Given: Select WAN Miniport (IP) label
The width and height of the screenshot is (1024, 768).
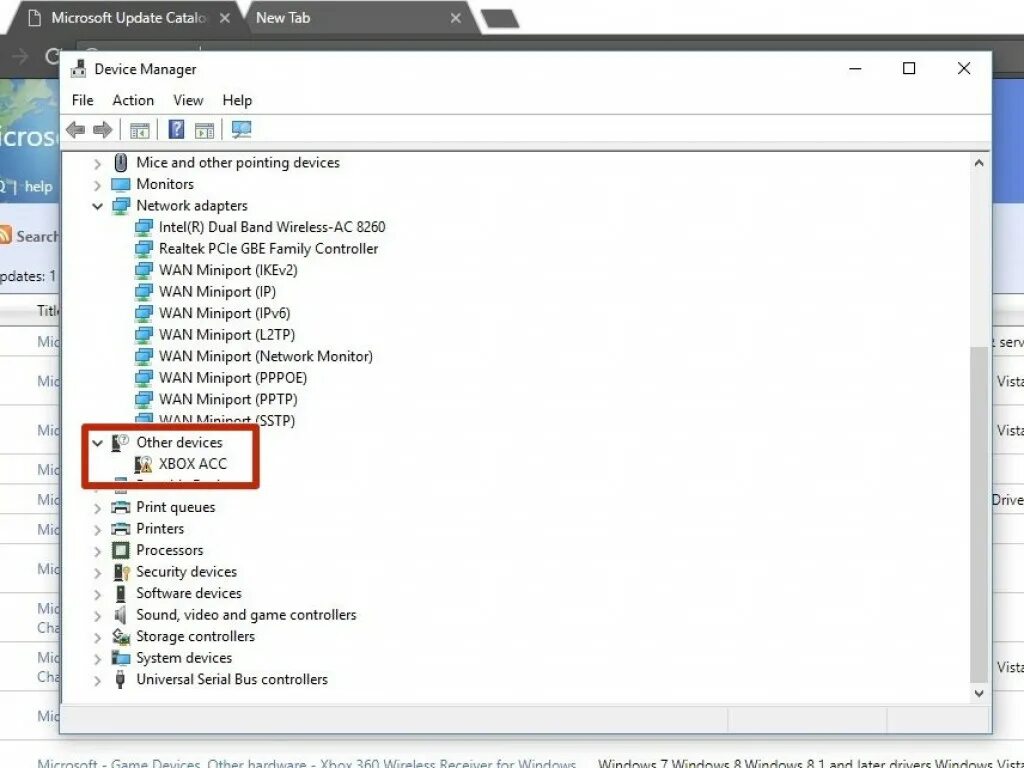Looking at the screenshot, I should click(217, 292).
